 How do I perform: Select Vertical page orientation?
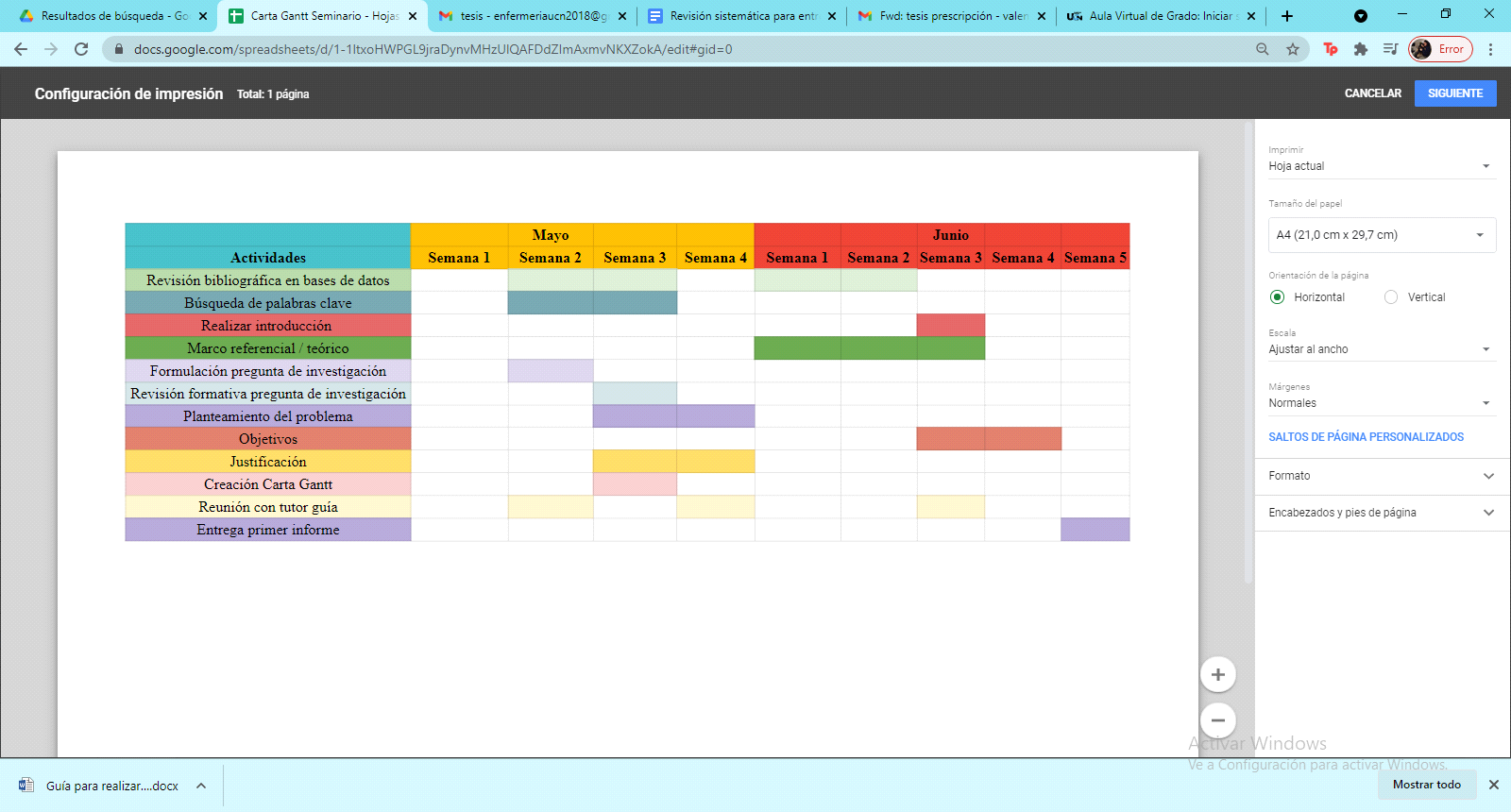click(x=1391, y=297)
